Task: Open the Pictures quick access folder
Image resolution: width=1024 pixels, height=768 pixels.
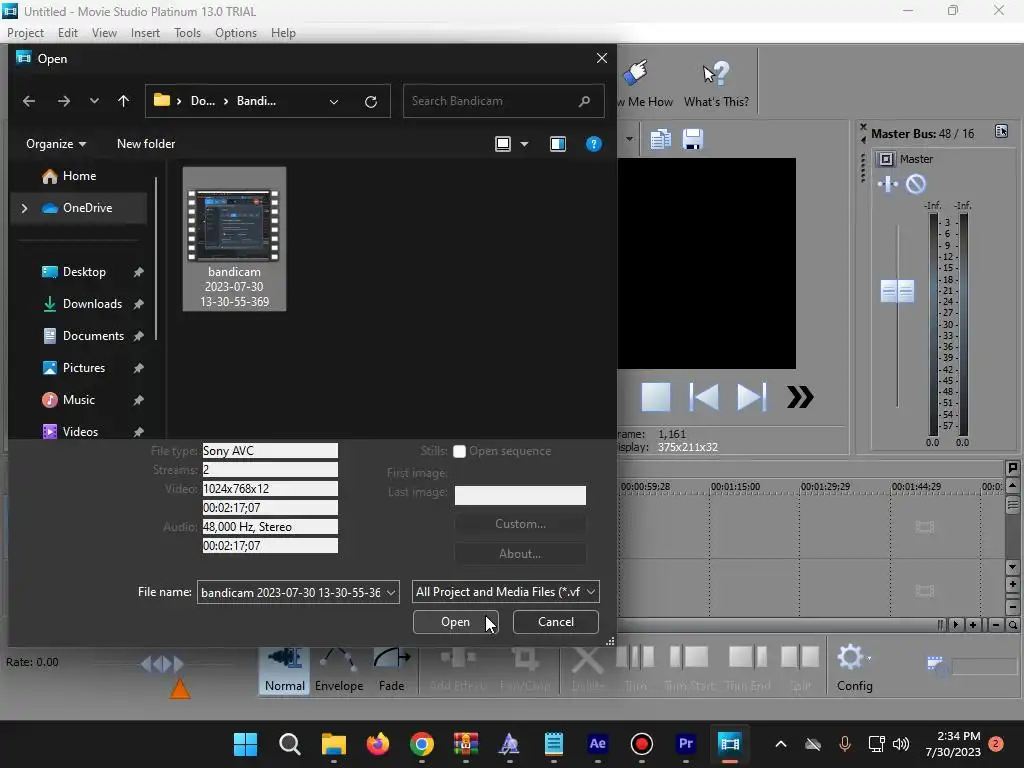Action: click(x=84, y=368)
